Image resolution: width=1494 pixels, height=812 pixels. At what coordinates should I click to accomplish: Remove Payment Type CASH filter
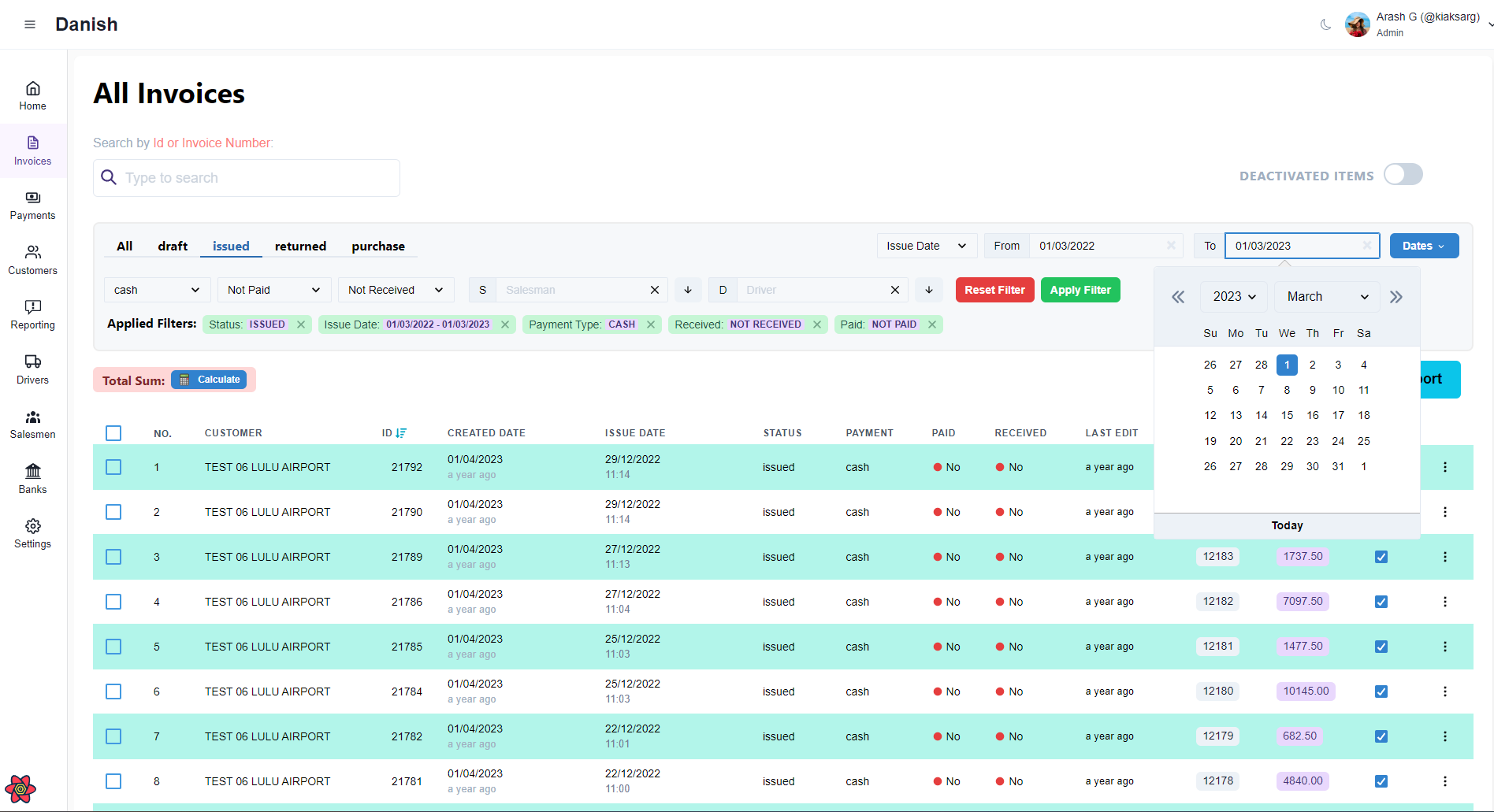651,324
